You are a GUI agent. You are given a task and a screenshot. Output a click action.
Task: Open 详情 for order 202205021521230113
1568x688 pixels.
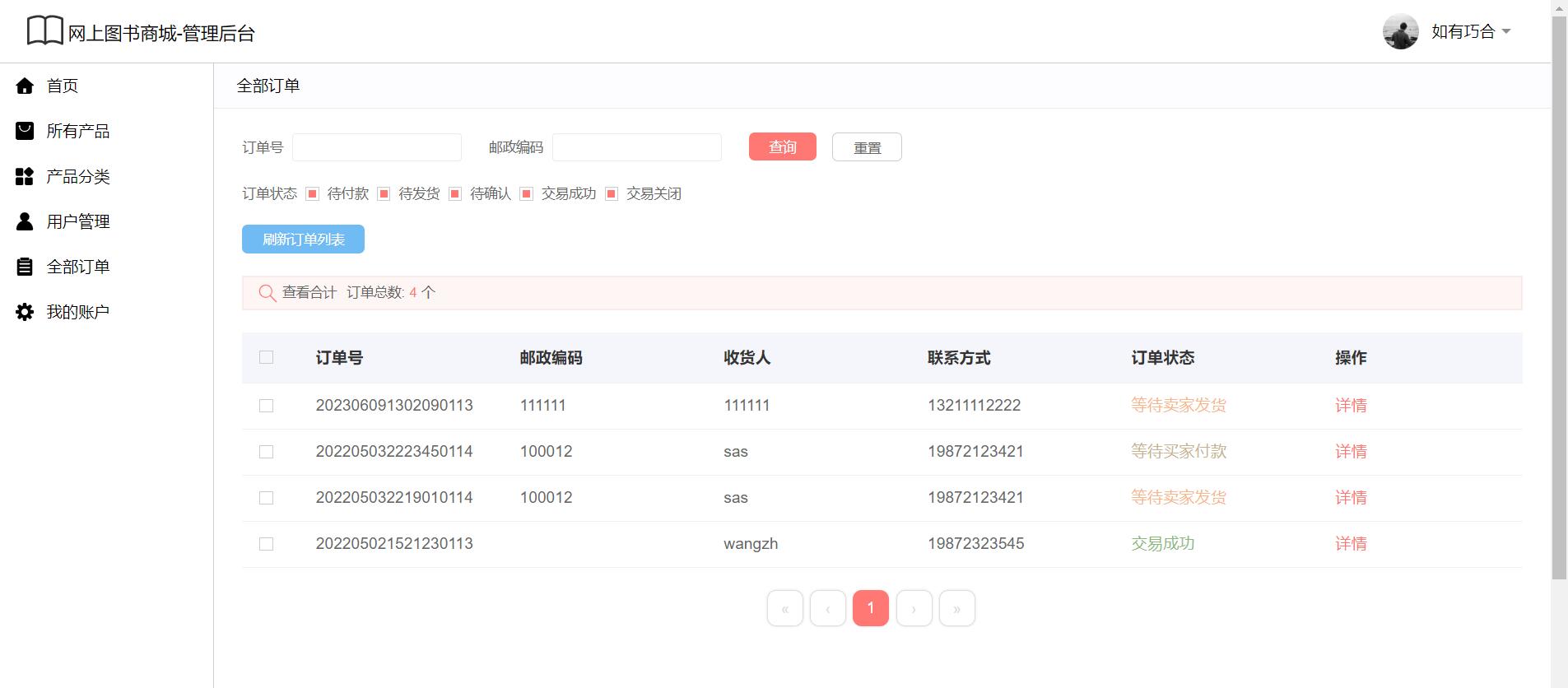tap(1351, 543)
